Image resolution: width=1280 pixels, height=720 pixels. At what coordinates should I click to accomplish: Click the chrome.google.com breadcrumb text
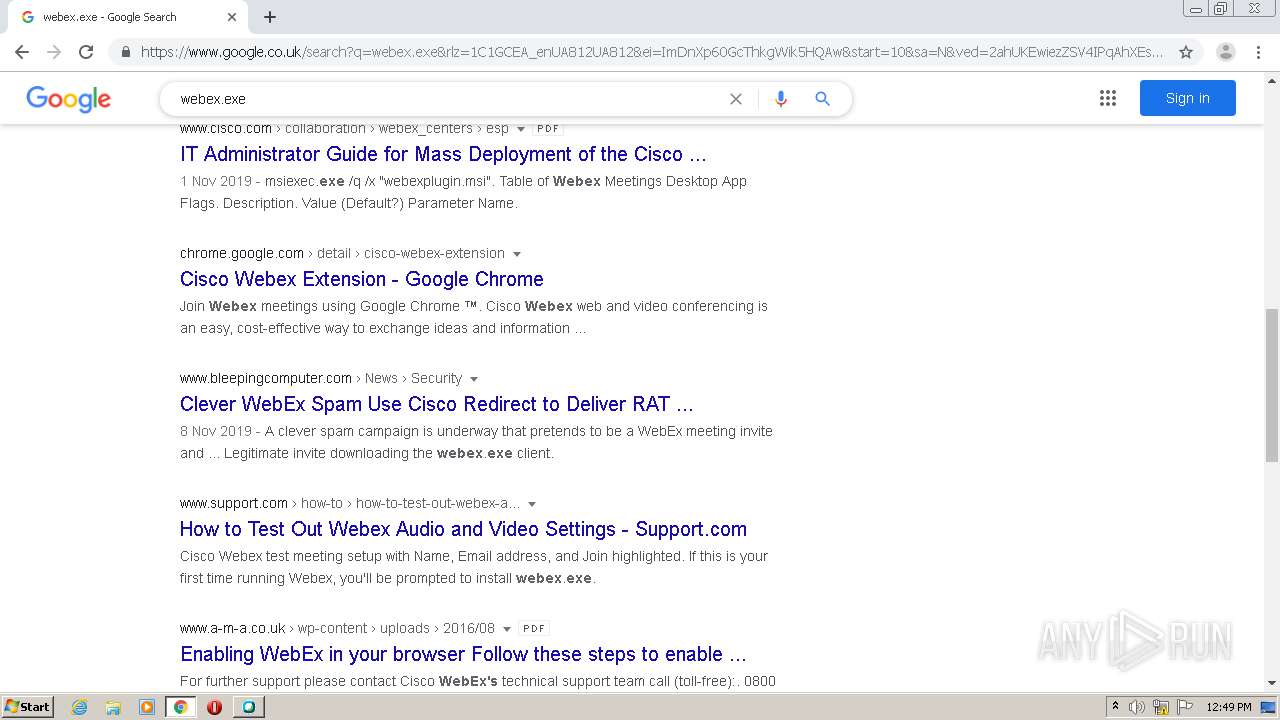pyautogui.click(x=242, y=253)
